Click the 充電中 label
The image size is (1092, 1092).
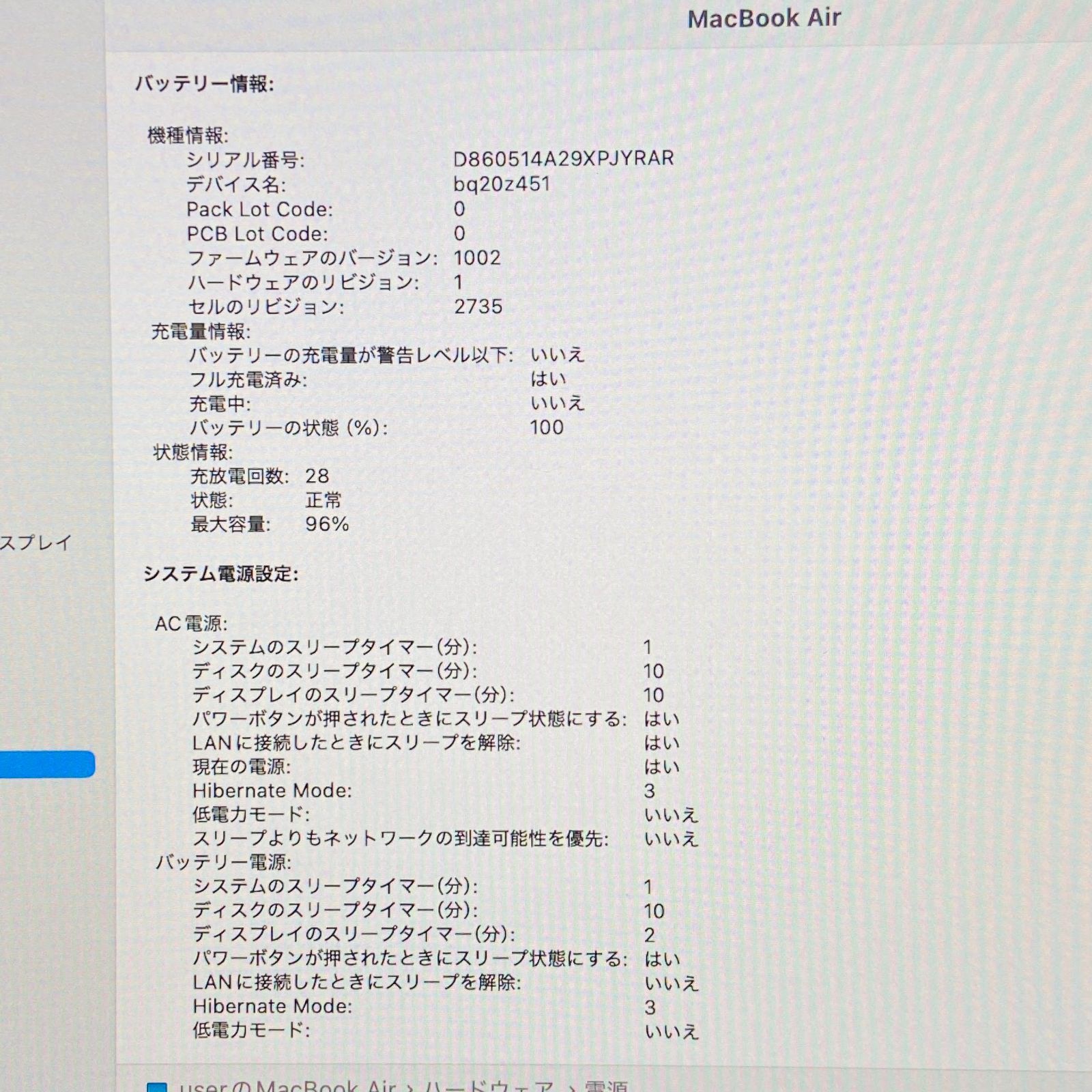(x=220, y=404)
